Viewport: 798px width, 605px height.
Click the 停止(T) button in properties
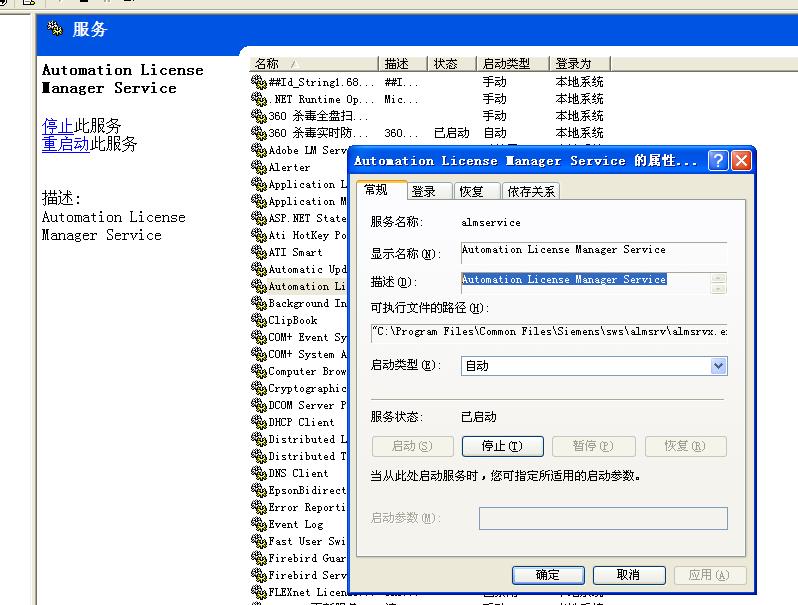[x=502, y=446]
